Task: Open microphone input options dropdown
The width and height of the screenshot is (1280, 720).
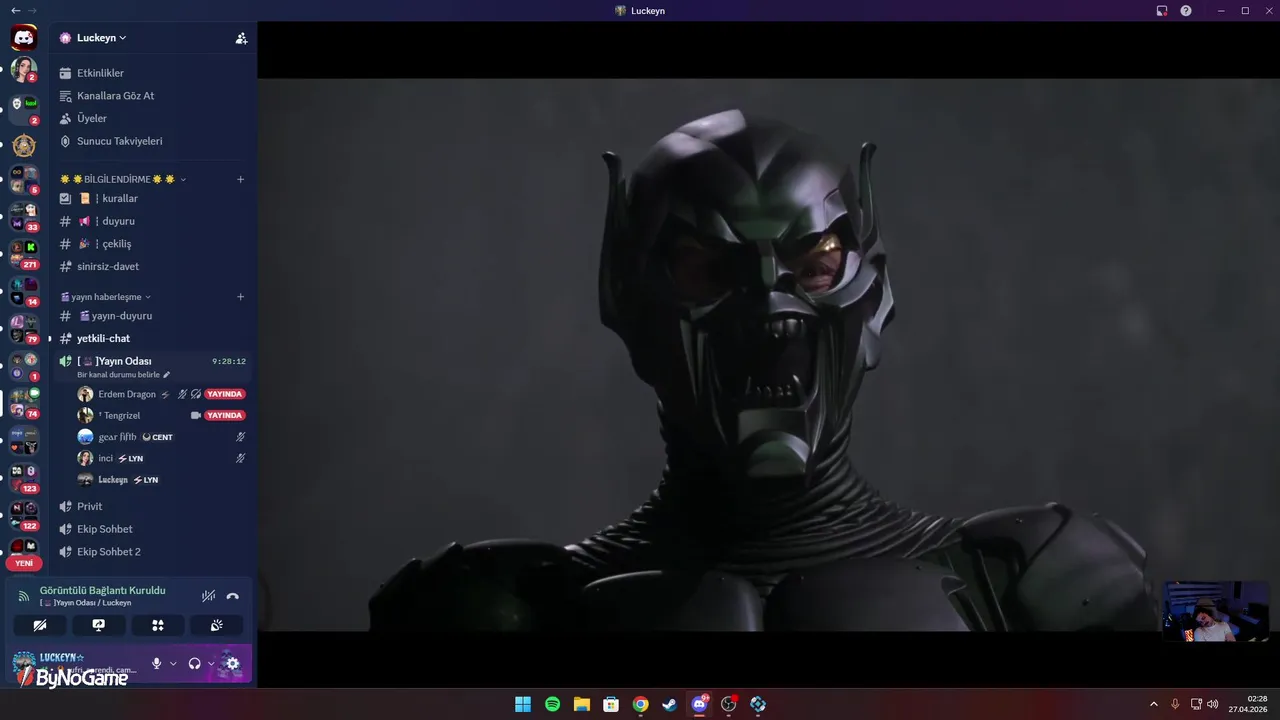Action: [173, 663]
